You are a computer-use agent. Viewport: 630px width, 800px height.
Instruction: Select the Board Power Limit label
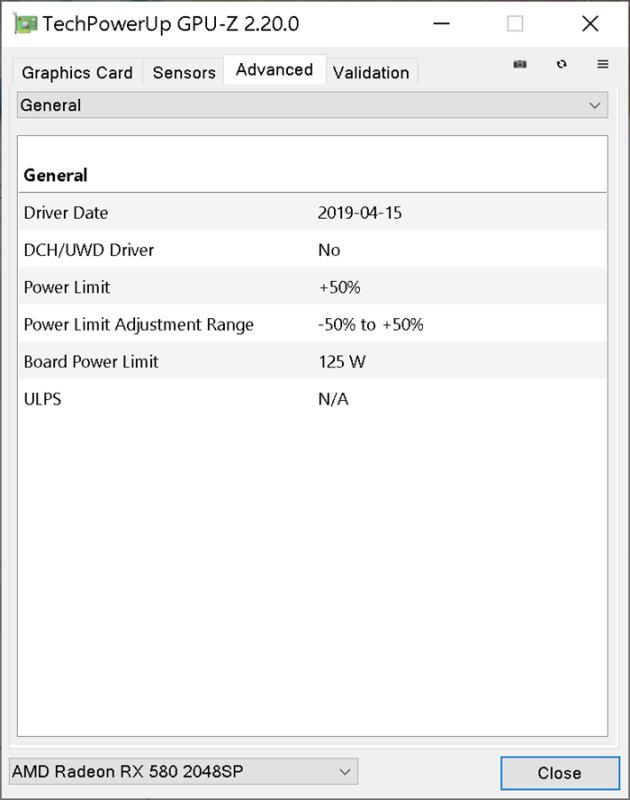point(91,361)
